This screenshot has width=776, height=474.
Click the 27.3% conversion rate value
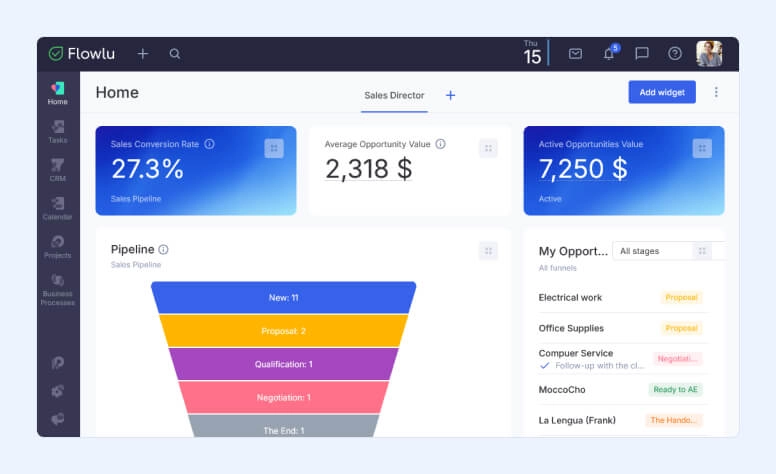point(147,169)
